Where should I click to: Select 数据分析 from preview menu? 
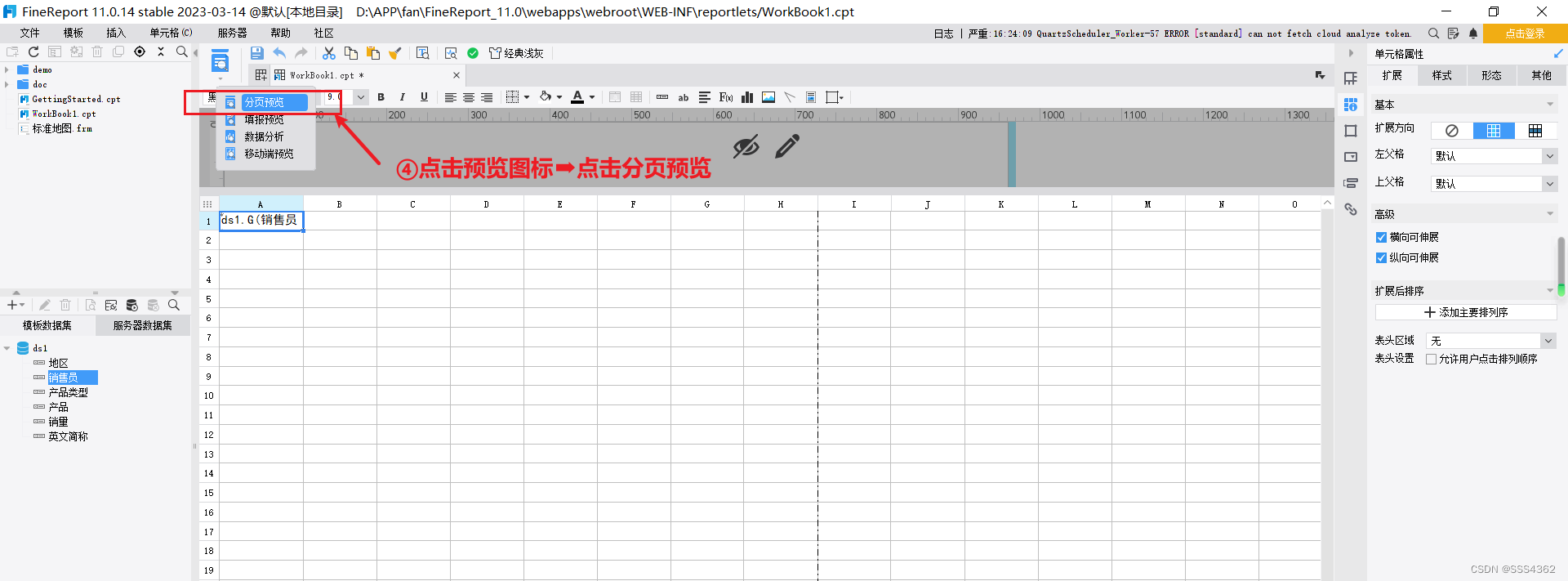tap(264, 136)
